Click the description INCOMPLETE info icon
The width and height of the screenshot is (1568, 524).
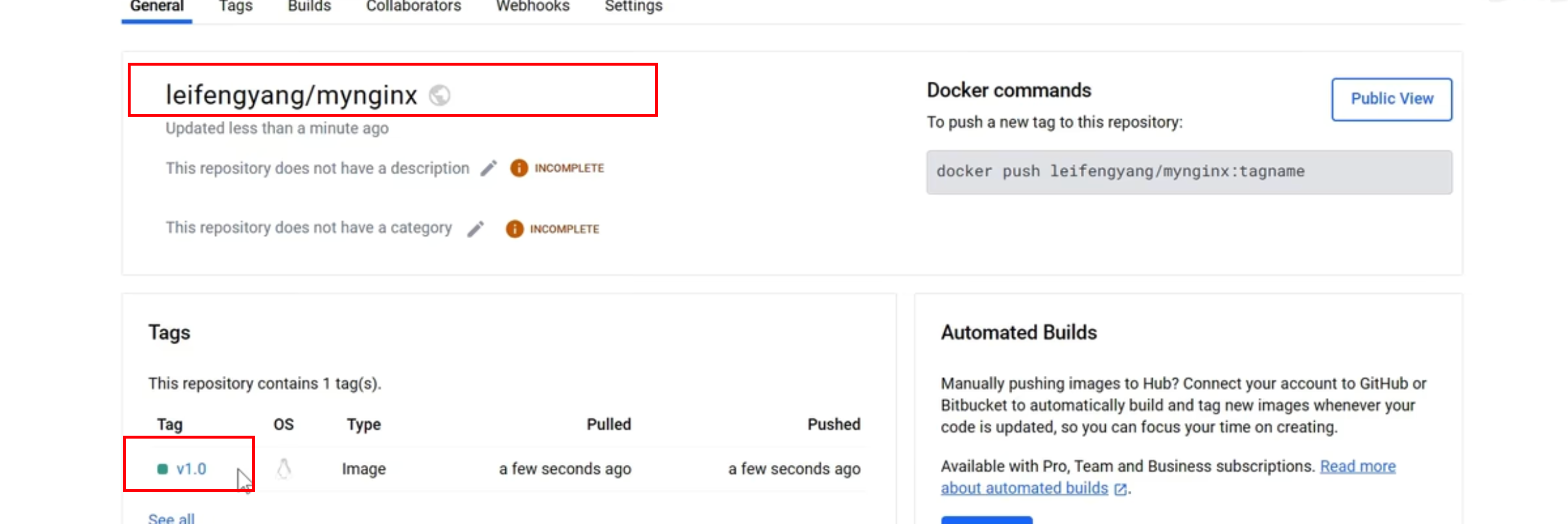click(519, 168)
